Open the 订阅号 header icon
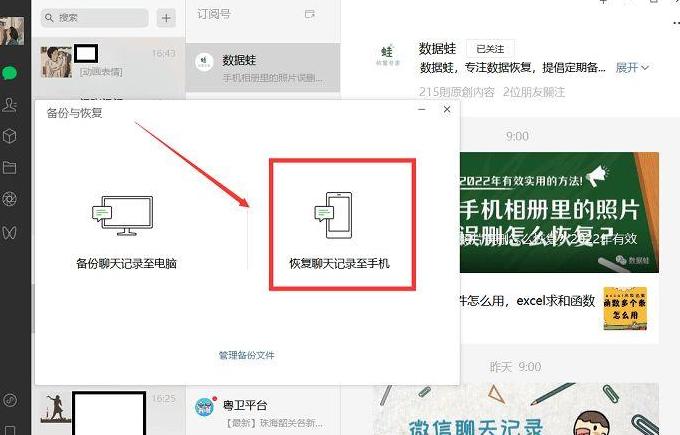 pos(309,14)
